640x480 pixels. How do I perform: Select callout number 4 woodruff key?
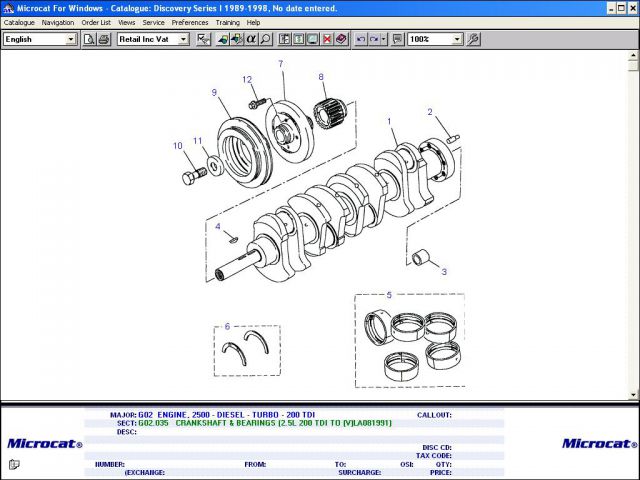coord(218,227)
